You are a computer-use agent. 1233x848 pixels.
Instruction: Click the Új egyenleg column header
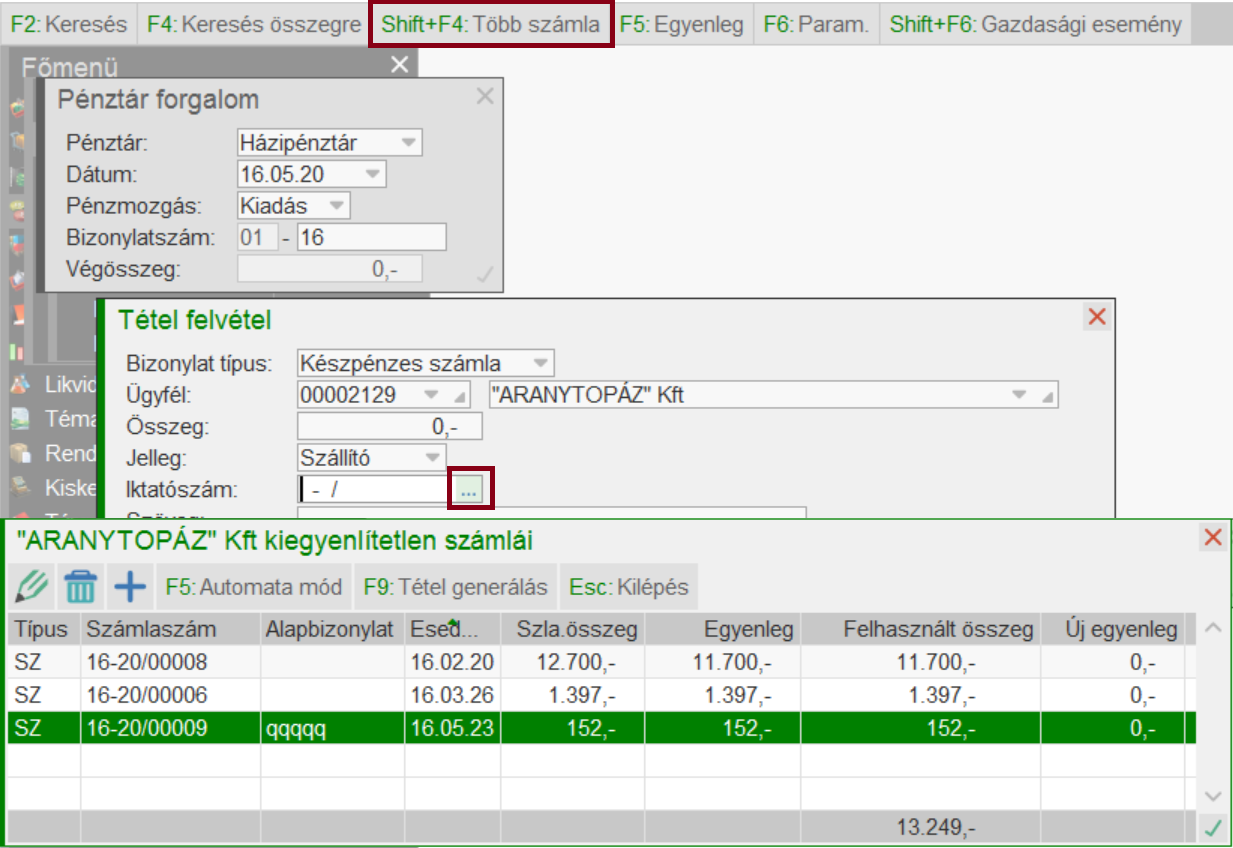pyautogui.click(x=1112, y=630)
